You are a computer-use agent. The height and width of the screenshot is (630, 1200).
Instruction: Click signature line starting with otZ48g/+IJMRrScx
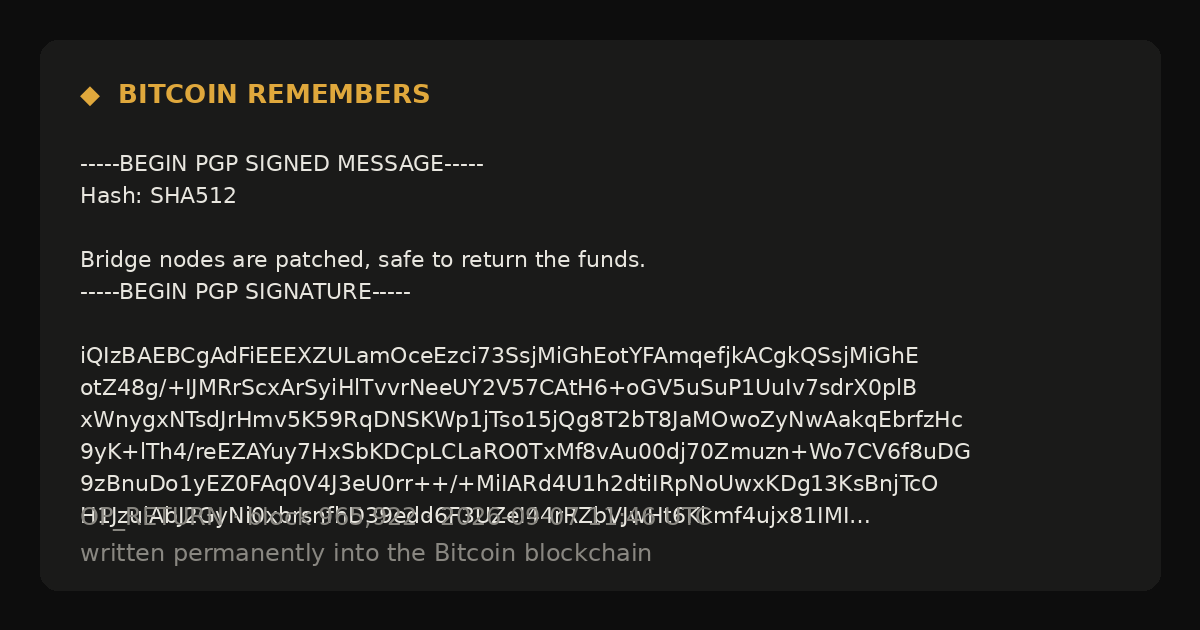pyautogui.click(x=498, y=388)
